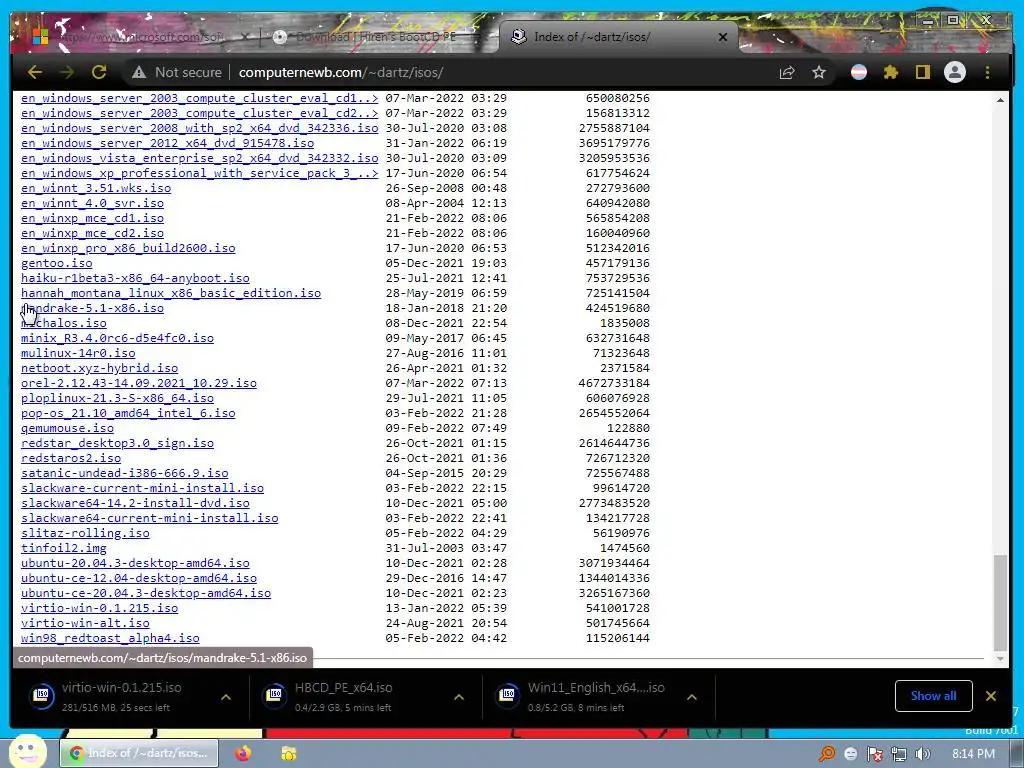The image size is (1024, 768).
Task: Download en_windows_server_2012_x64_dvd_915478.iso
Action: pyautogui.click(x=167, y=143)
